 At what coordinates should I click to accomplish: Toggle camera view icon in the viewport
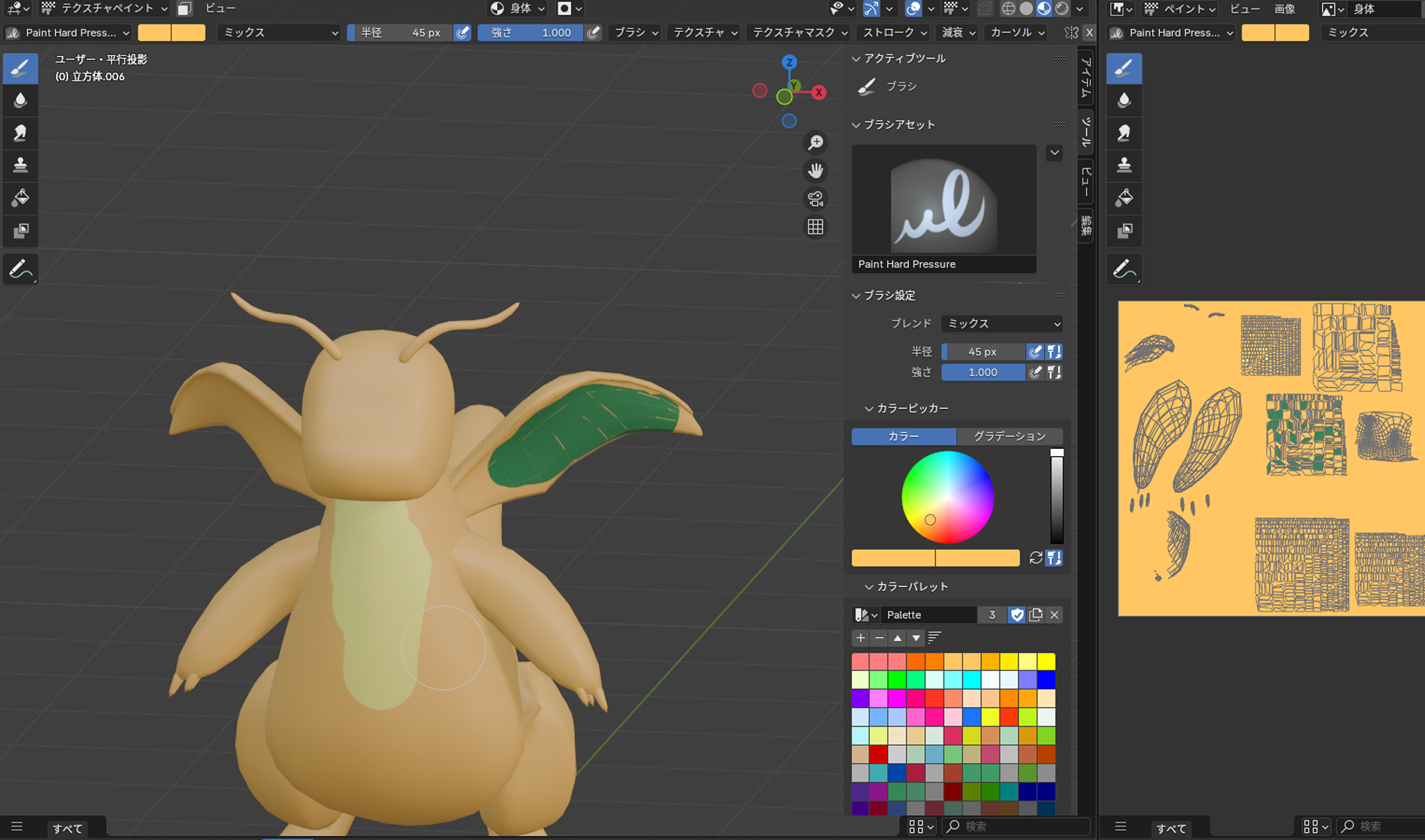pyautogui.click(x=816, y=199)
